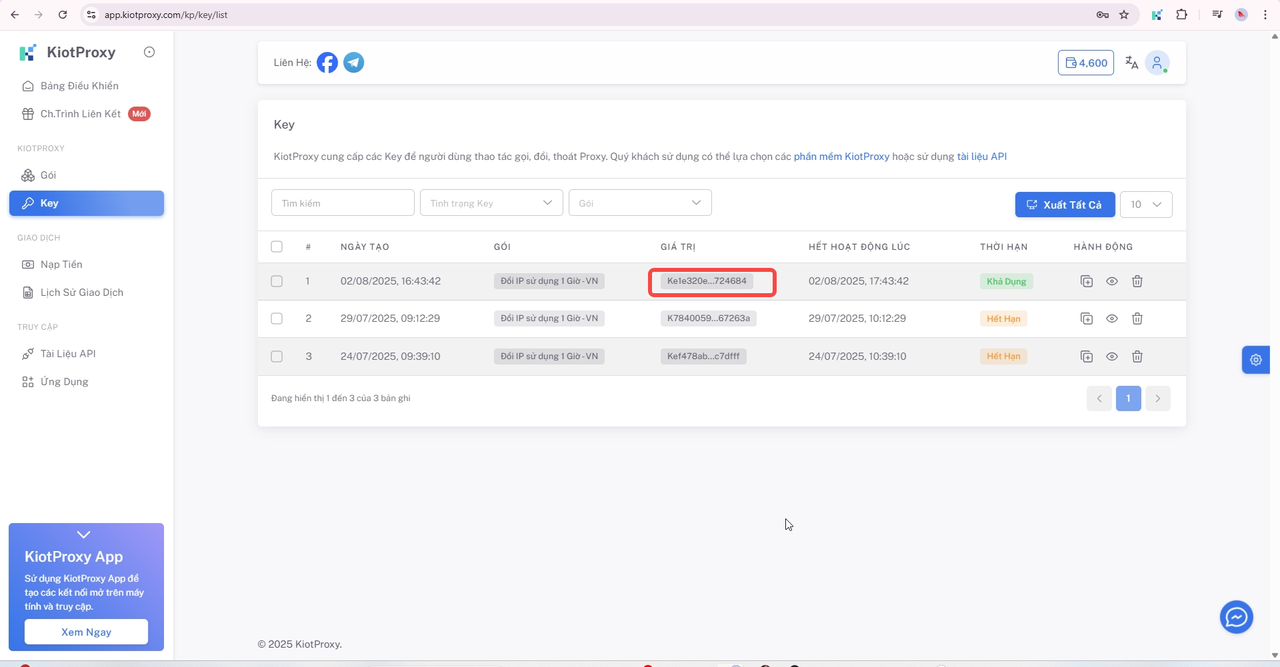Viewport: 1280px width, 667px height.
Task: Select the header checkbox to choose all keys
Action: coord(276,246)
